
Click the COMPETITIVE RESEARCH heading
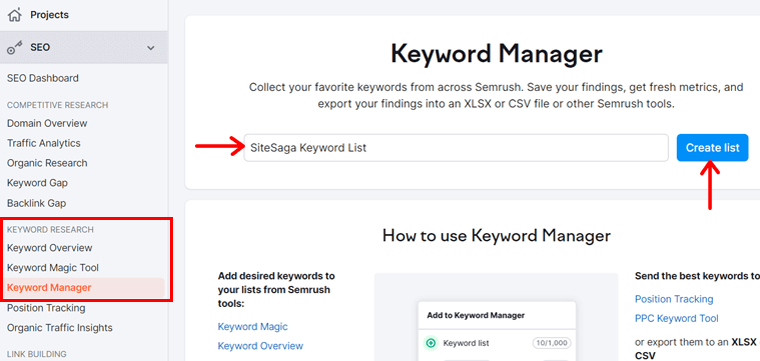coord(58,105)
